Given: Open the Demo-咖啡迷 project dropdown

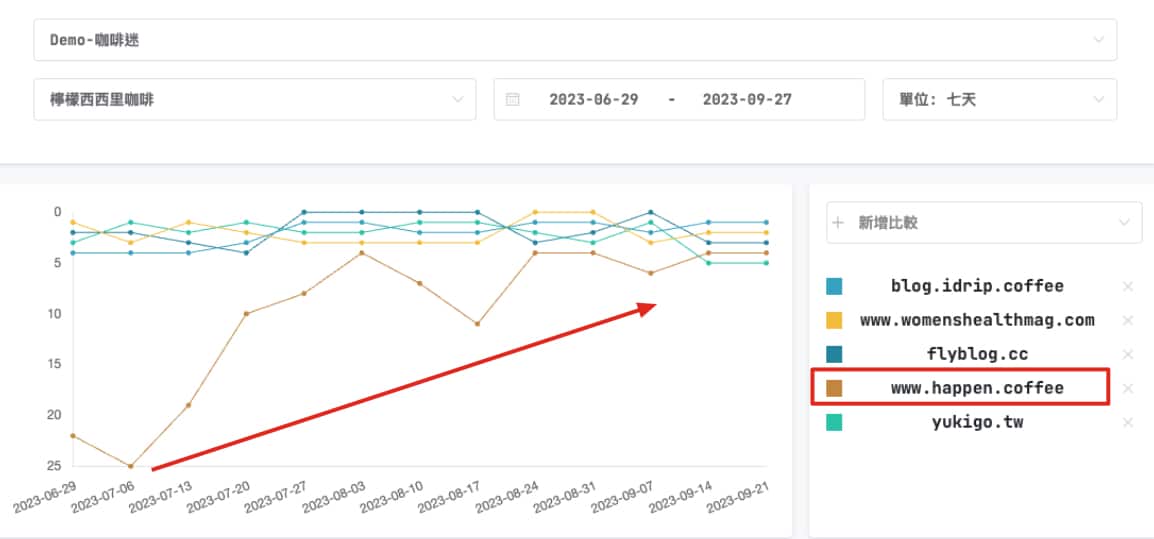Looking at the screenshot, I should click(x=575, y=40).
